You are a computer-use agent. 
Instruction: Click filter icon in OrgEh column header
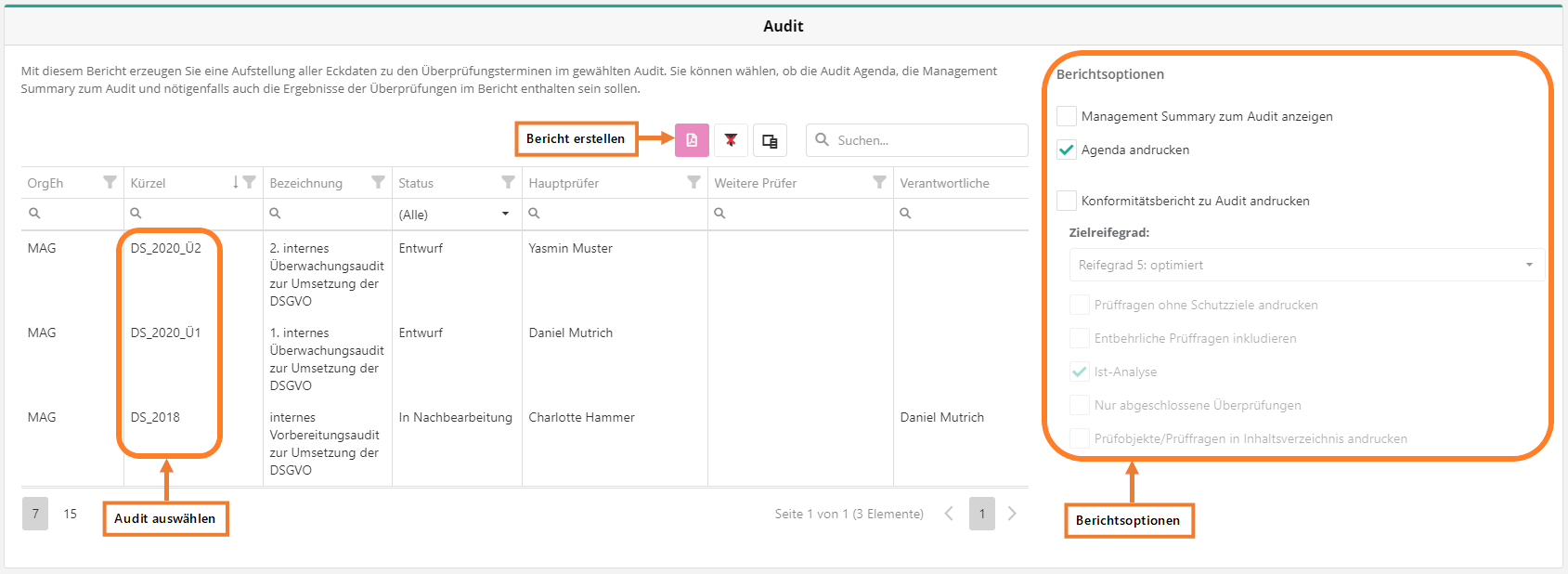pos(110,182)
